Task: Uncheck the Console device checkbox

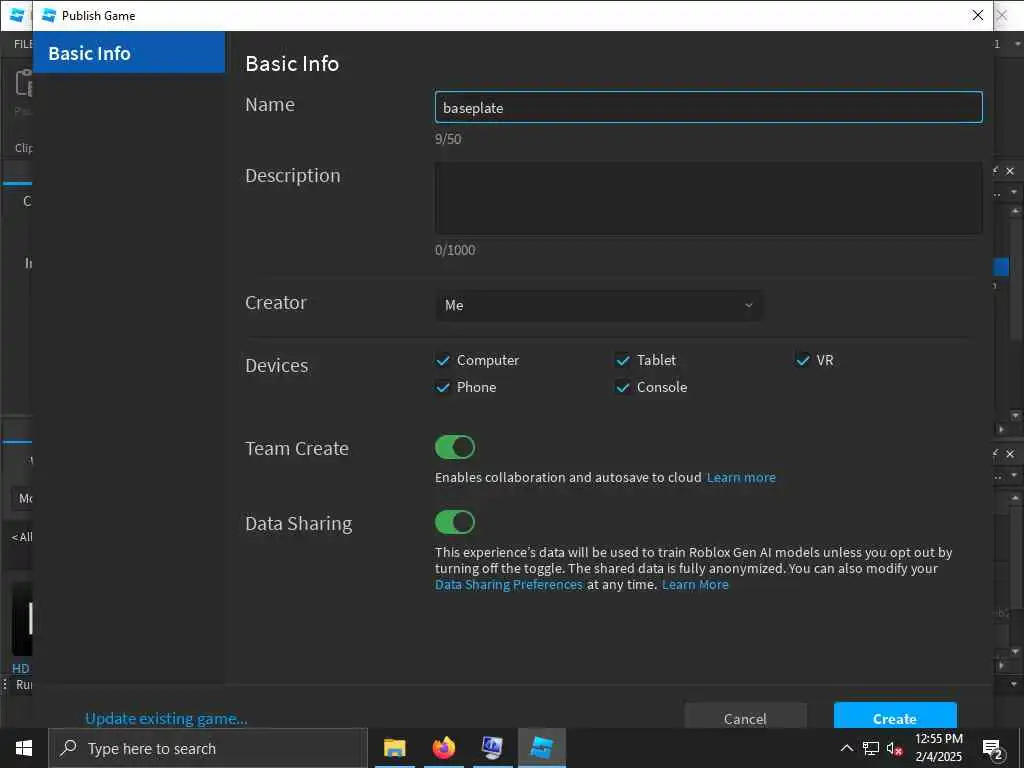Action: (x=622, y=387)
